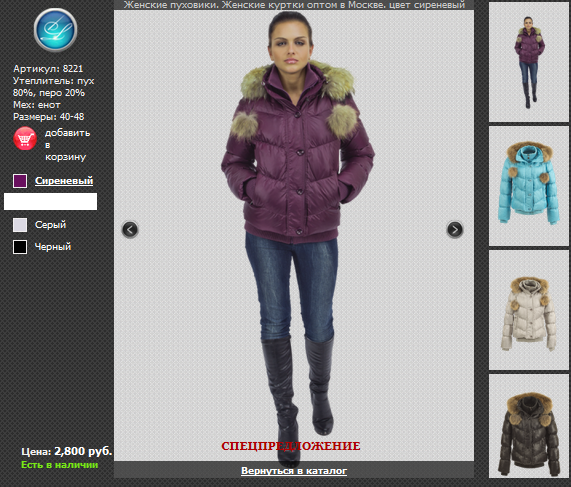This screenshot has width=571, height=487.
Task: Open the dark brown jacket thumbnail
Action: 529,426
